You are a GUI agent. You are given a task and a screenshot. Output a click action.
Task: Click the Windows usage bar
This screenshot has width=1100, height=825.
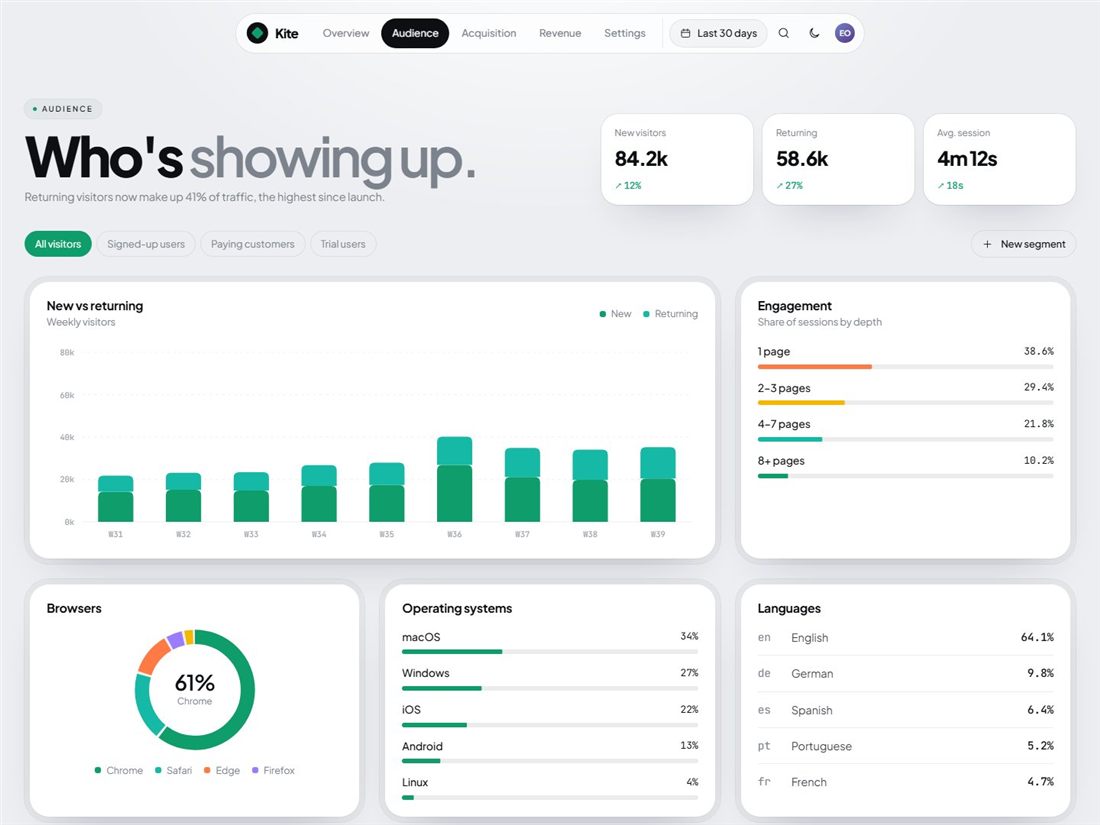(x=442, y=688)
